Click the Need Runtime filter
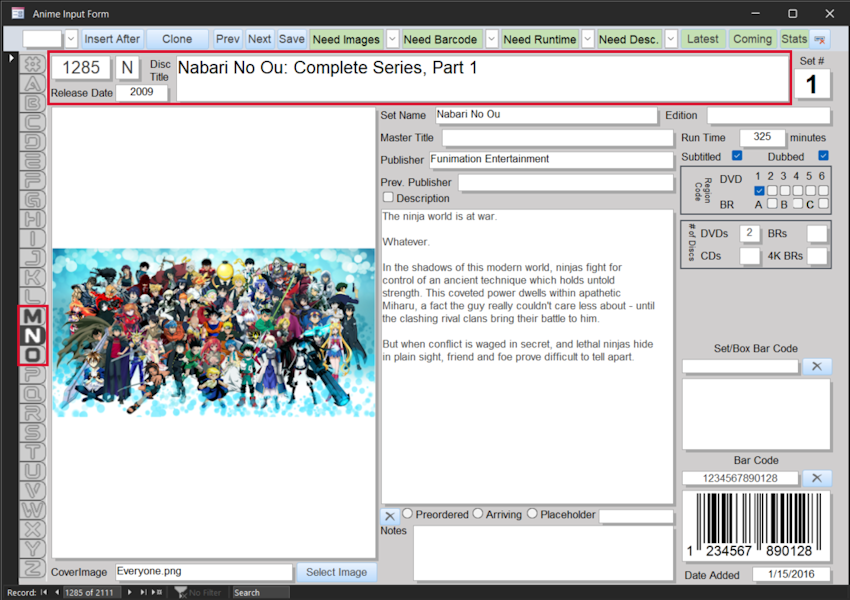Viewport: 850px width, 600px height. [x=540, y=39]
